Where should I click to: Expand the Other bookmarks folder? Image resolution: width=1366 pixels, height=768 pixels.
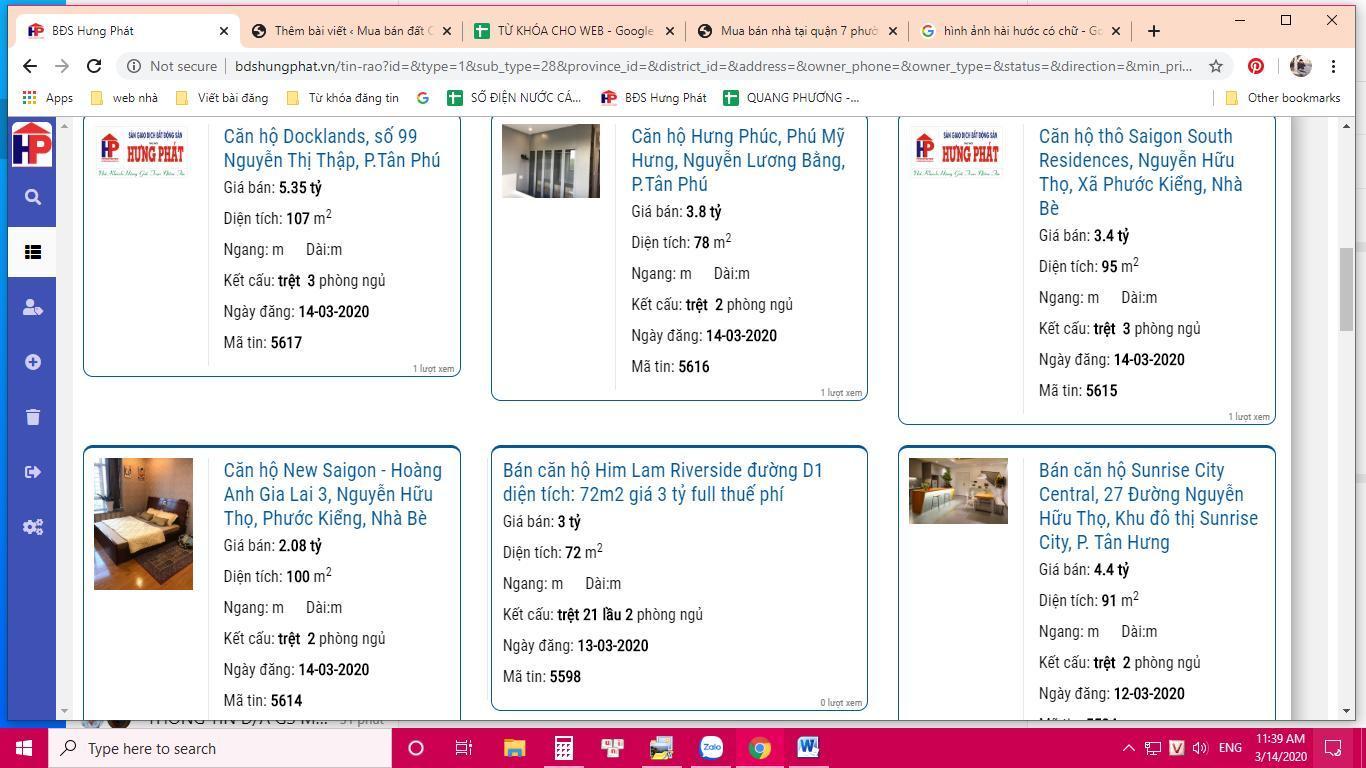[1282, 98]
